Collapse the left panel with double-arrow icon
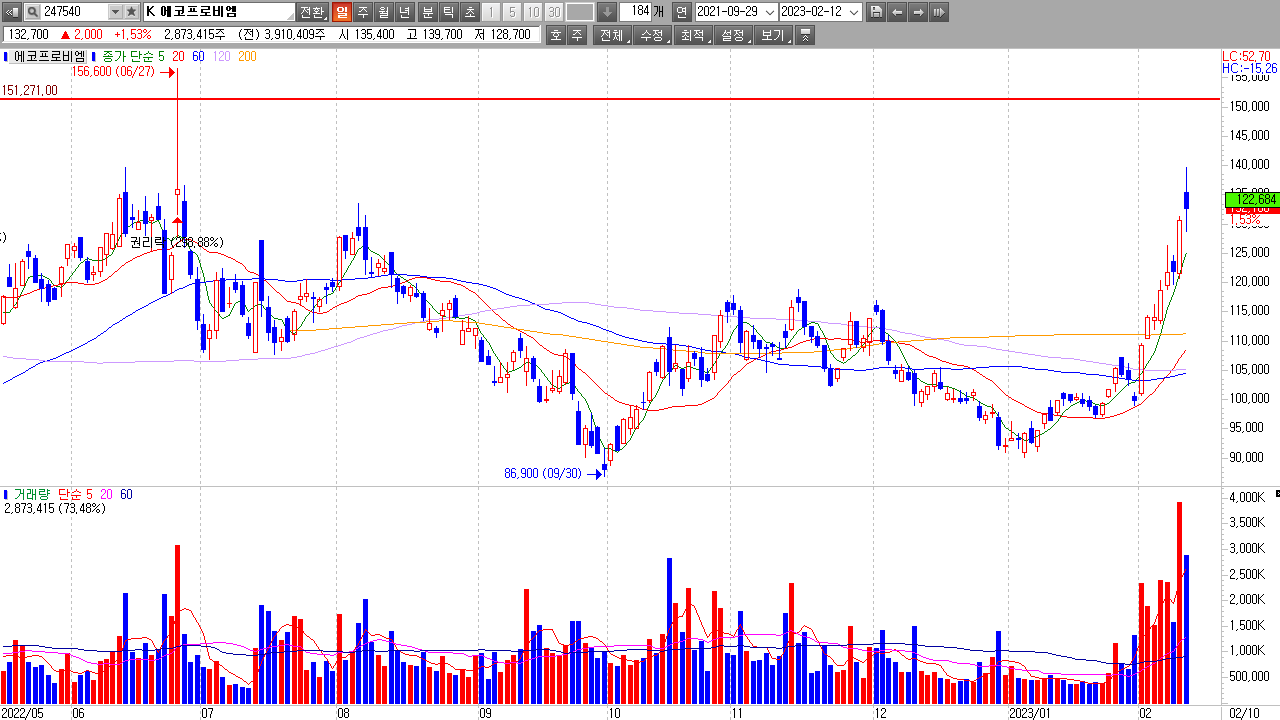Screen dimensions: 1280x720 (x=11, y=12)
